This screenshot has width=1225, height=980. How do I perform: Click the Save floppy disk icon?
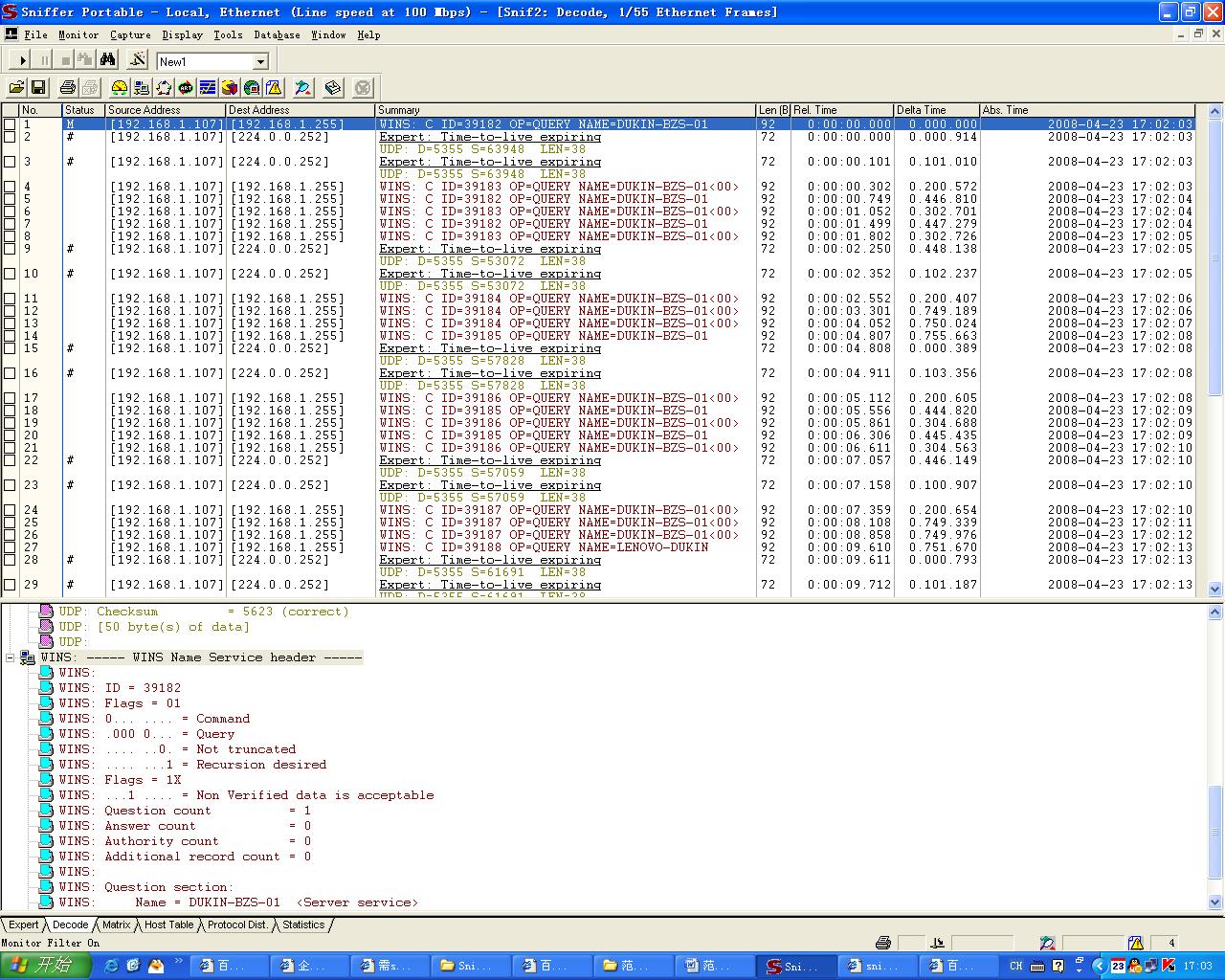point(38,88)
